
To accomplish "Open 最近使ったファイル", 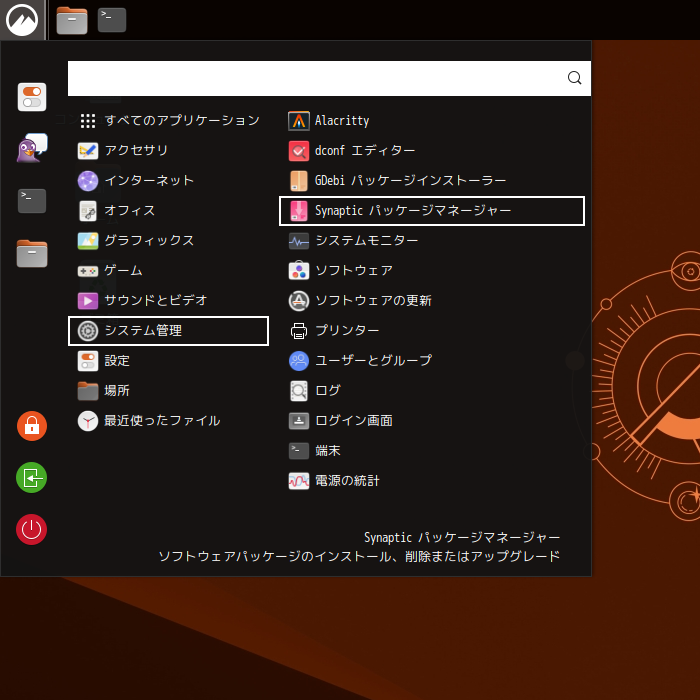I will click(168, 421).
